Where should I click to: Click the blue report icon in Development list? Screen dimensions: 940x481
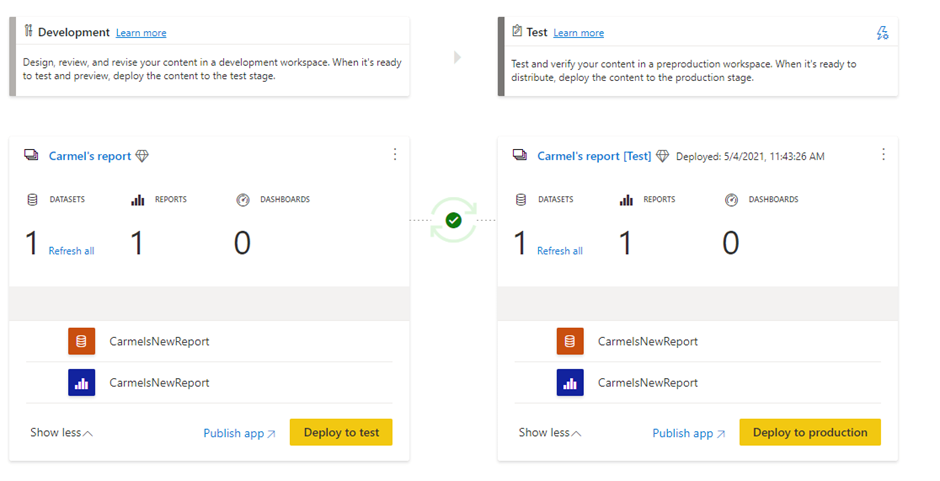(82, 382)
